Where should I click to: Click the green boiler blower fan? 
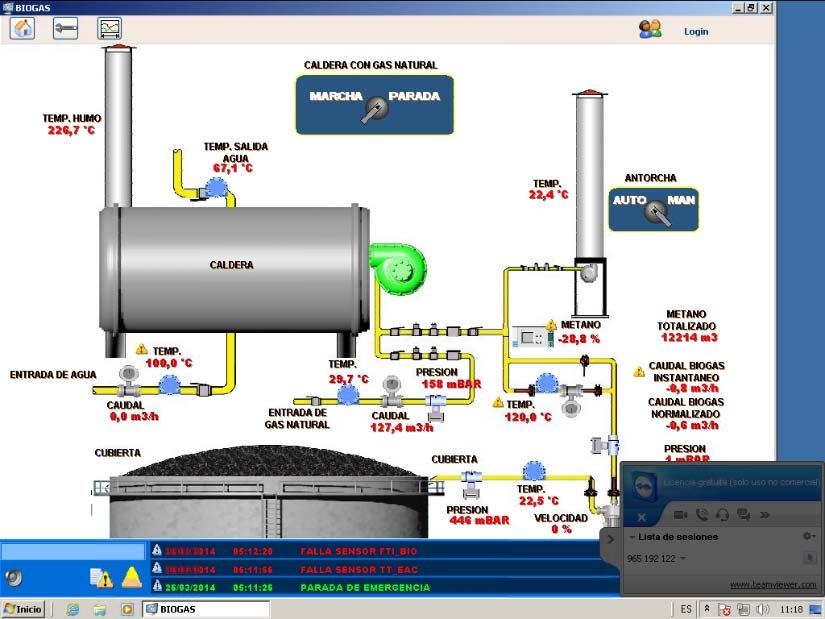399,268
